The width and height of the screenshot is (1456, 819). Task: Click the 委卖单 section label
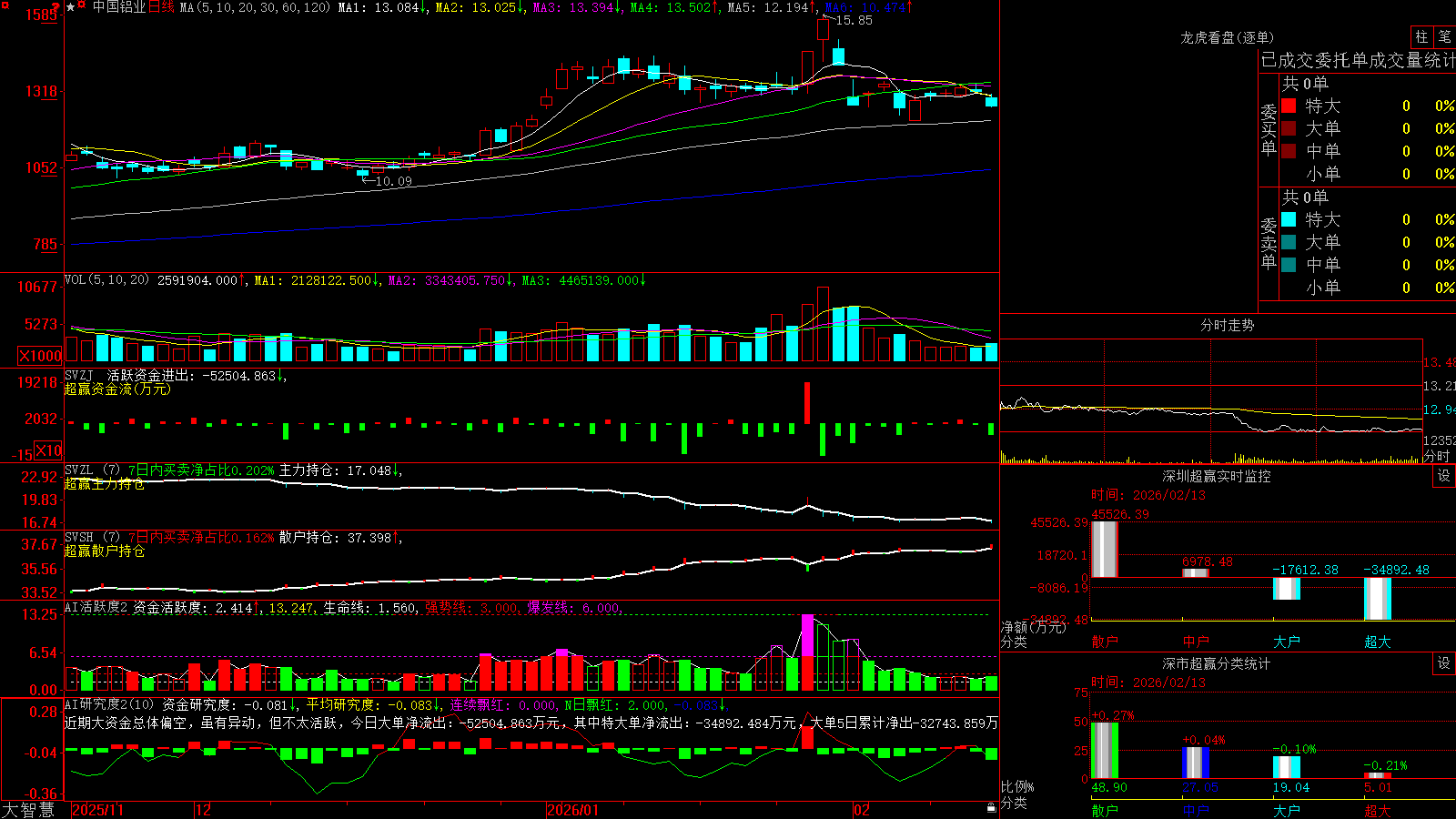[x=1269, y=243]
